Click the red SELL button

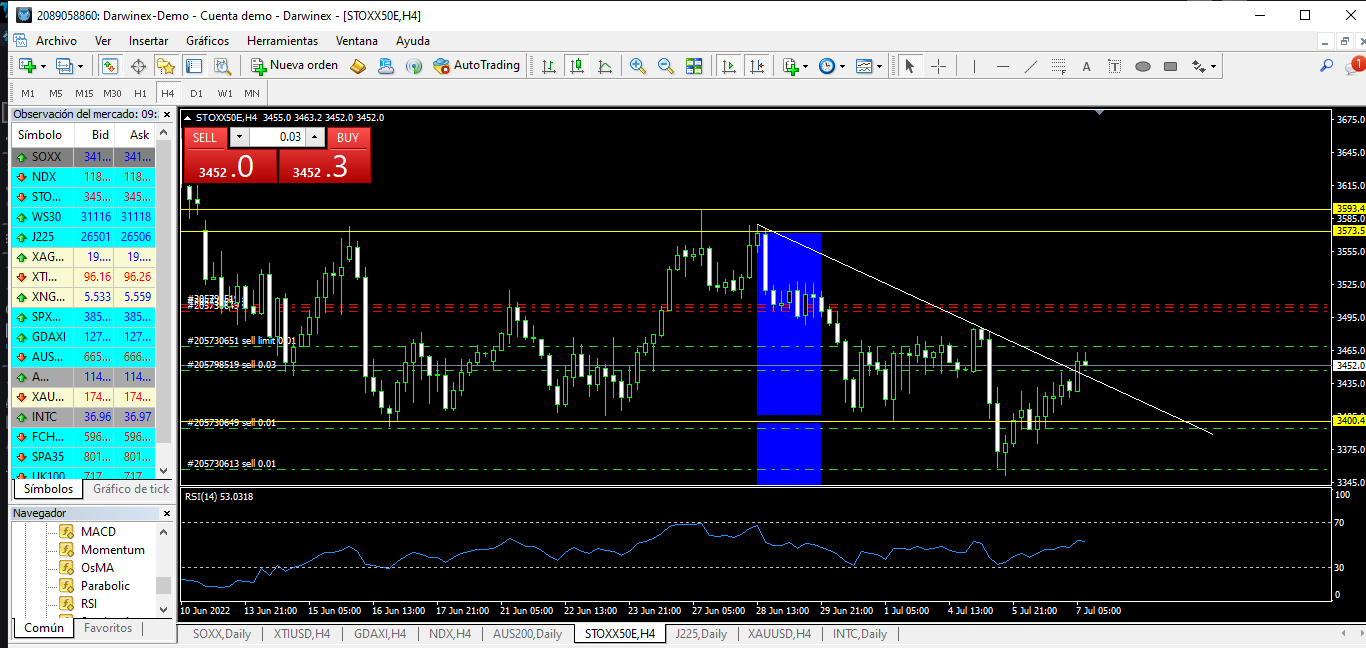pos(204,137)
